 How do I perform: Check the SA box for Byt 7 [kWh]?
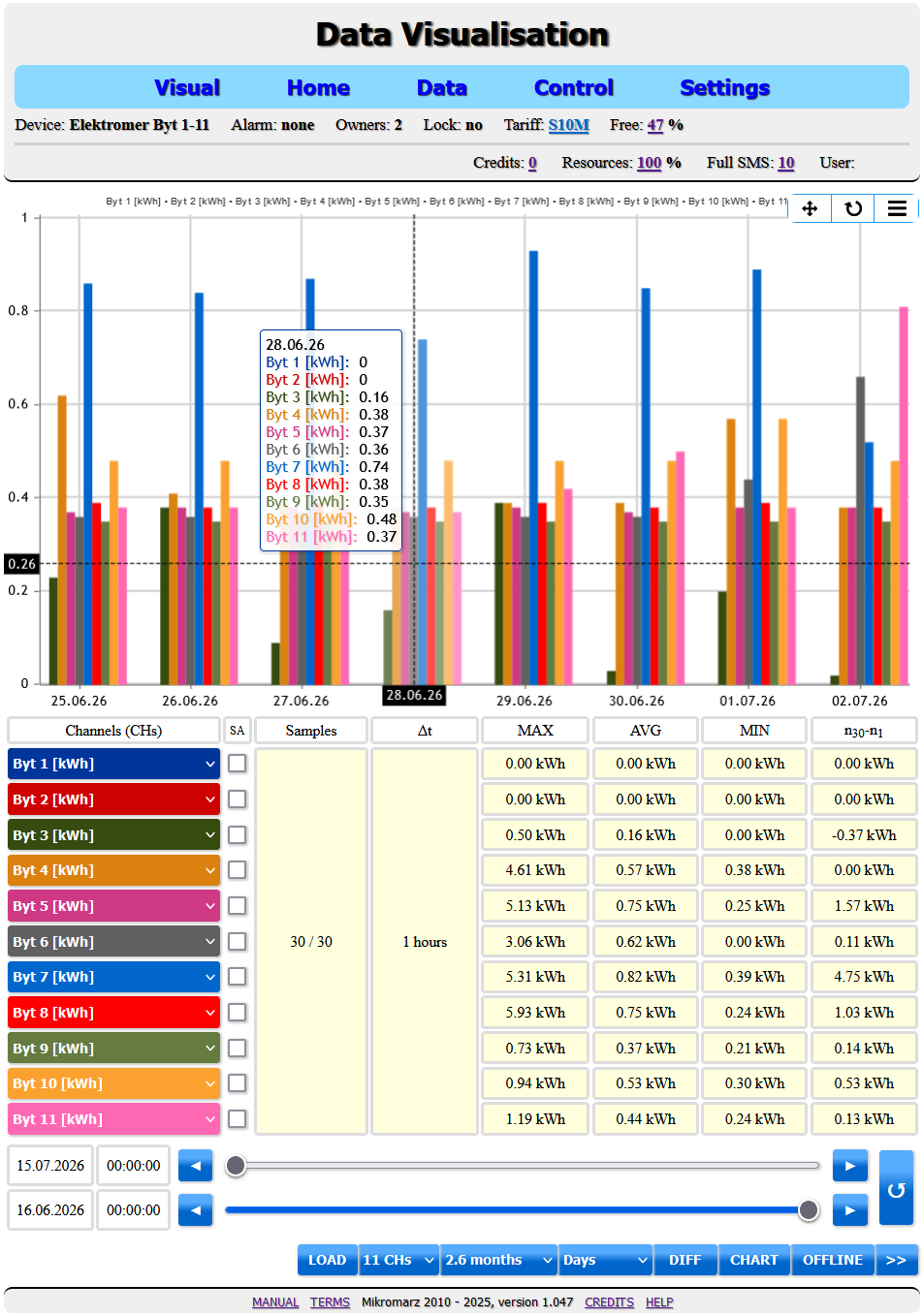(x=237, y=977)
